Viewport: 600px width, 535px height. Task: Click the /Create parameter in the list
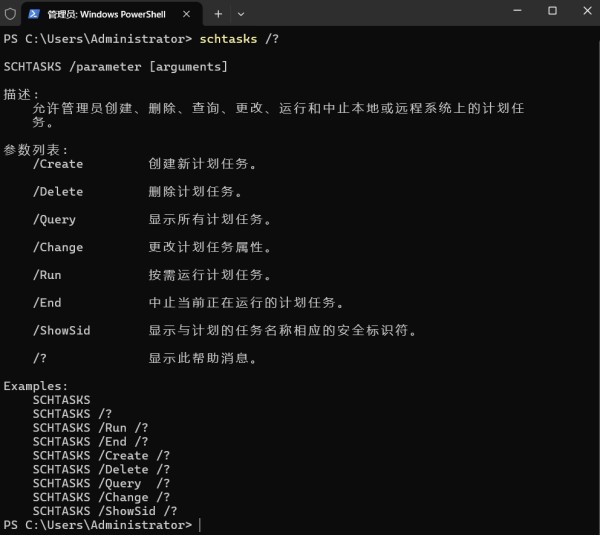pyautogui.click(x=58, y=164)
